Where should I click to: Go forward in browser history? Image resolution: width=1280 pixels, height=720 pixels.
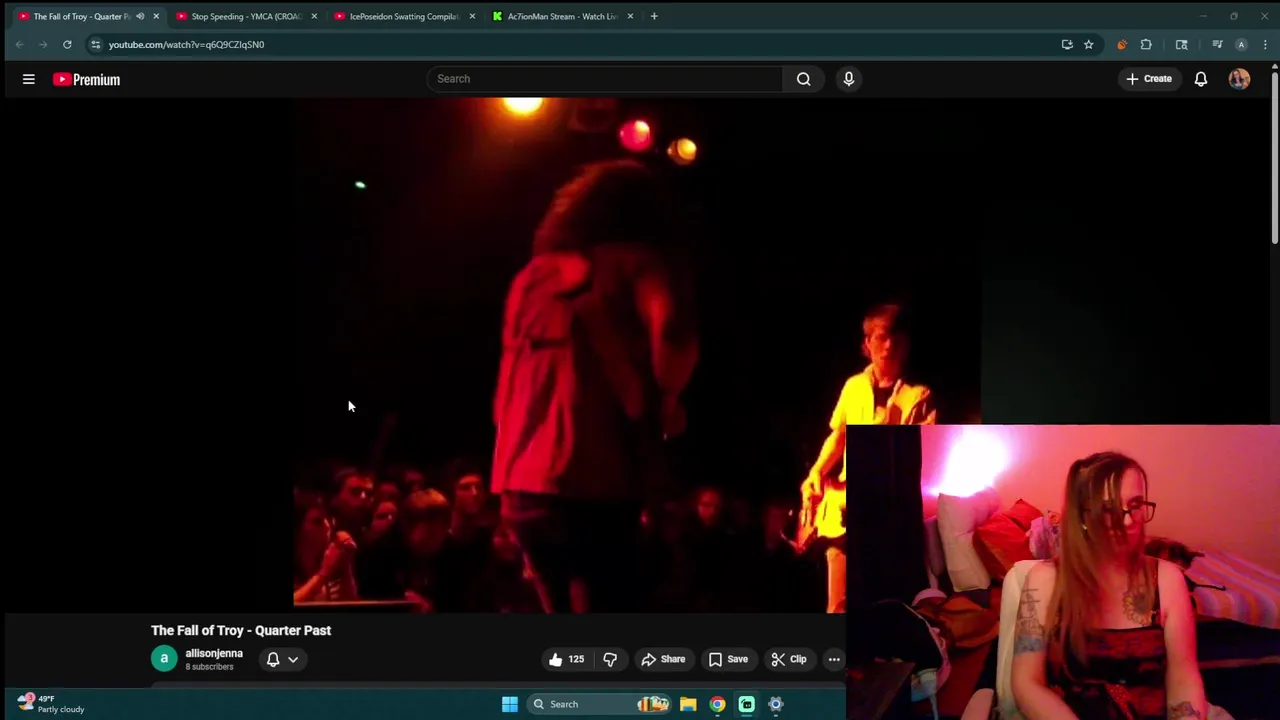[x=43, y=44]
